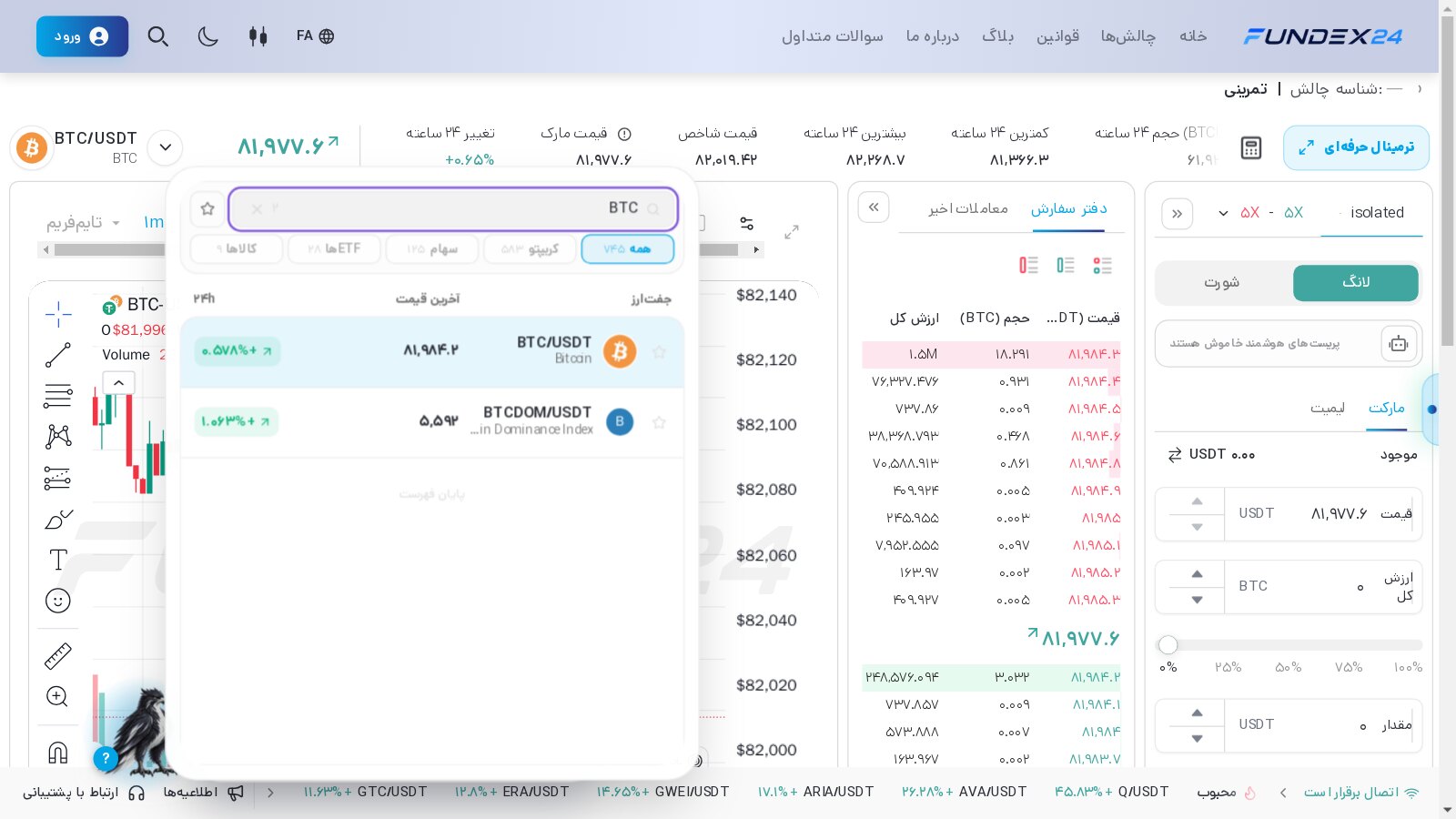The image size is (1456, 819).
Task: Select zoom-in magnifier tool
Action: click(57, 697)
